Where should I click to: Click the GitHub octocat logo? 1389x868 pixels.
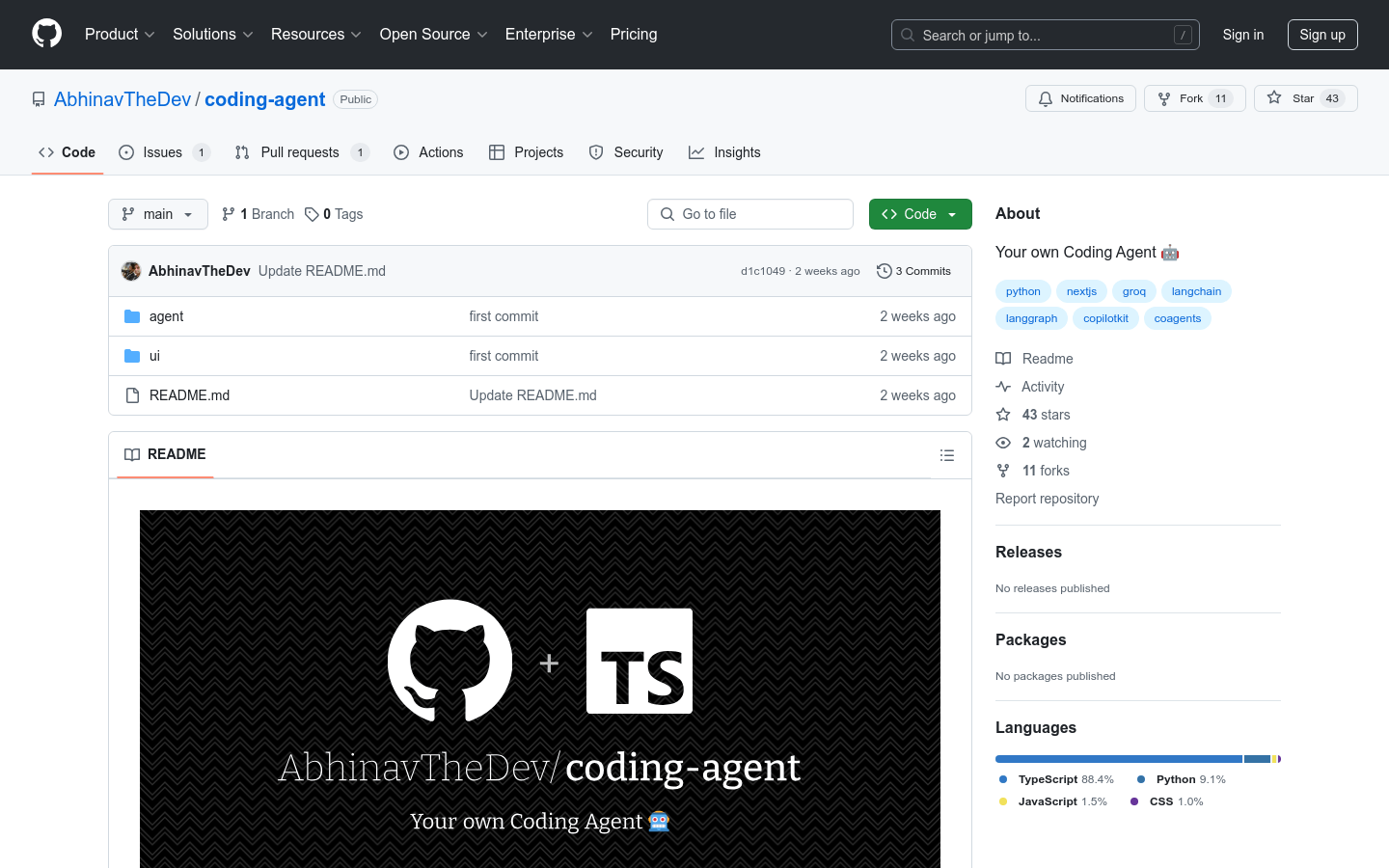[x=46, y=34]
